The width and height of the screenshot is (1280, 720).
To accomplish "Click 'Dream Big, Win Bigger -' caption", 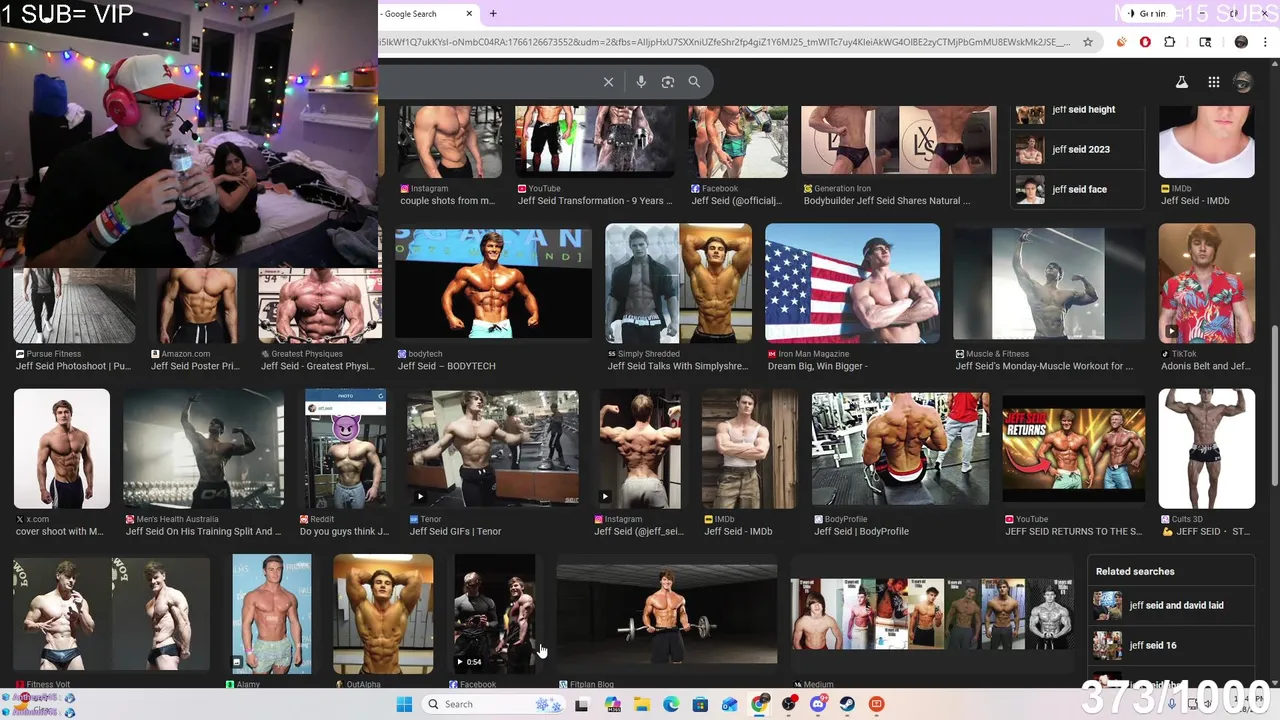I will tap(817, 366).
